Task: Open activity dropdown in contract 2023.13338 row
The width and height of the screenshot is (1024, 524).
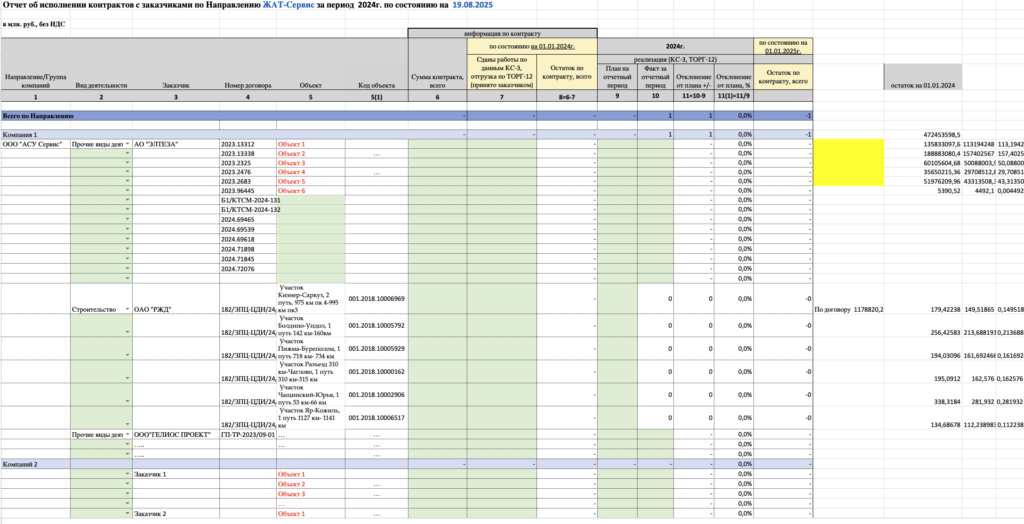Action: click(127, 154)
